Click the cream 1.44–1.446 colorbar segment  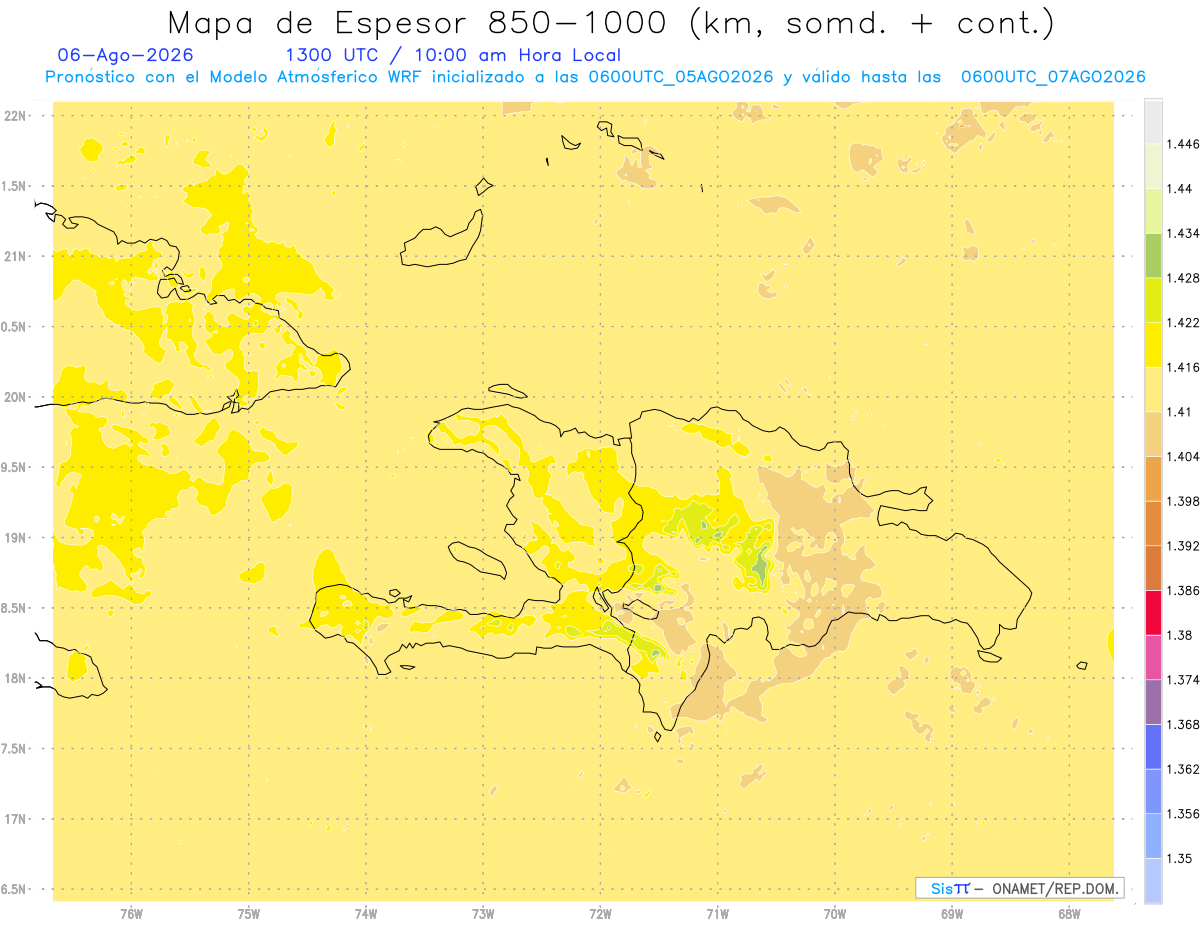(1153, 166)
